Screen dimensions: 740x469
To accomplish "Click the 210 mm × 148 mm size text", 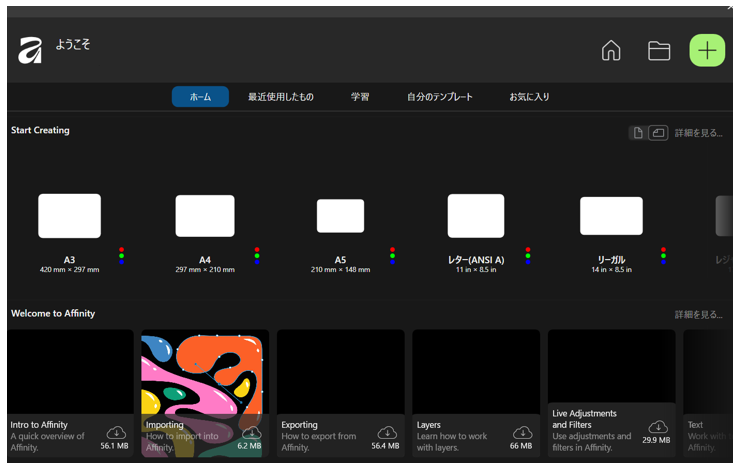I will point(340,270).
